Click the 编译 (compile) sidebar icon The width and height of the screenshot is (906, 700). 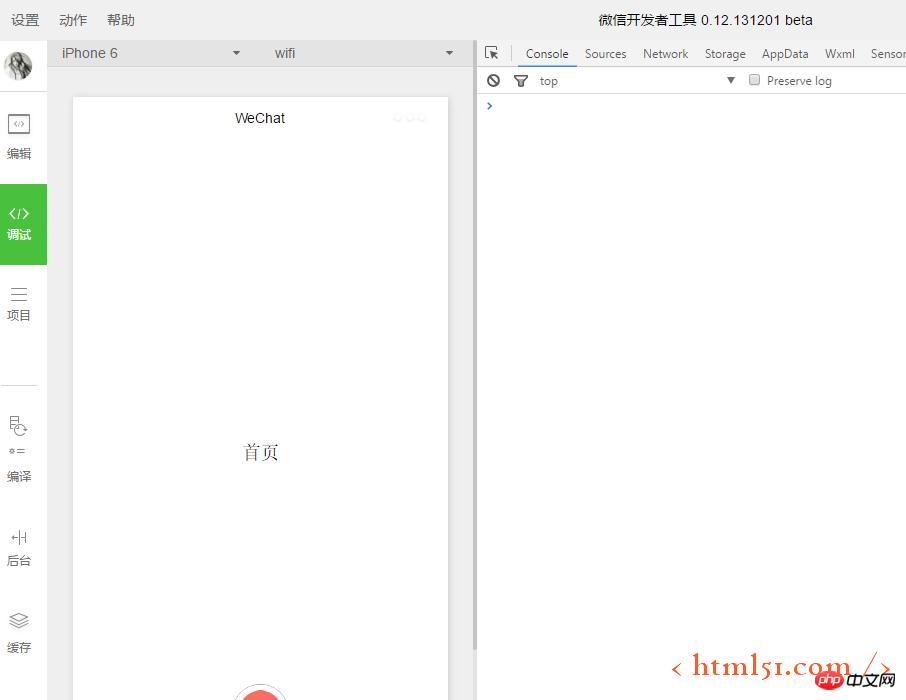[x=20, y=449]
